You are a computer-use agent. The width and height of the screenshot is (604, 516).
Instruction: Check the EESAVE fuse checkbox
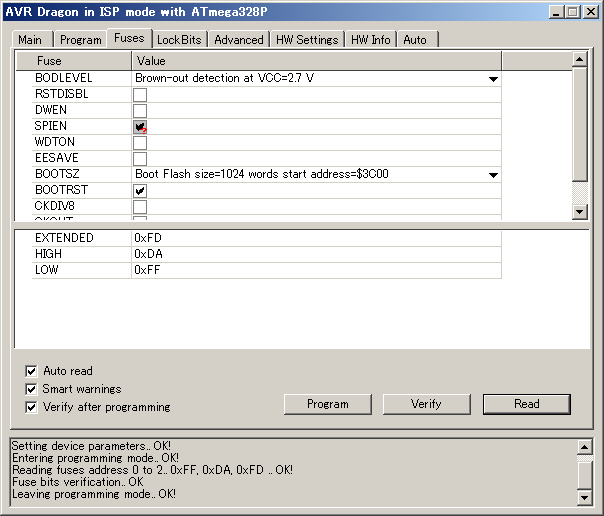tap(140, 159)
